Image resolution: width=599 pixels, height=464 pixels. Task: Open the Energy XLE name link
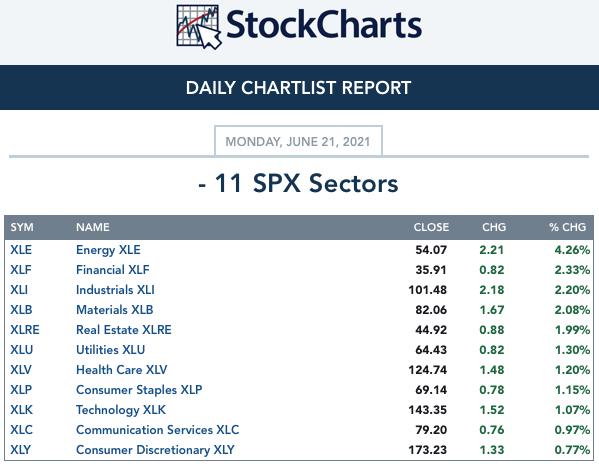(x=108, y=250)
